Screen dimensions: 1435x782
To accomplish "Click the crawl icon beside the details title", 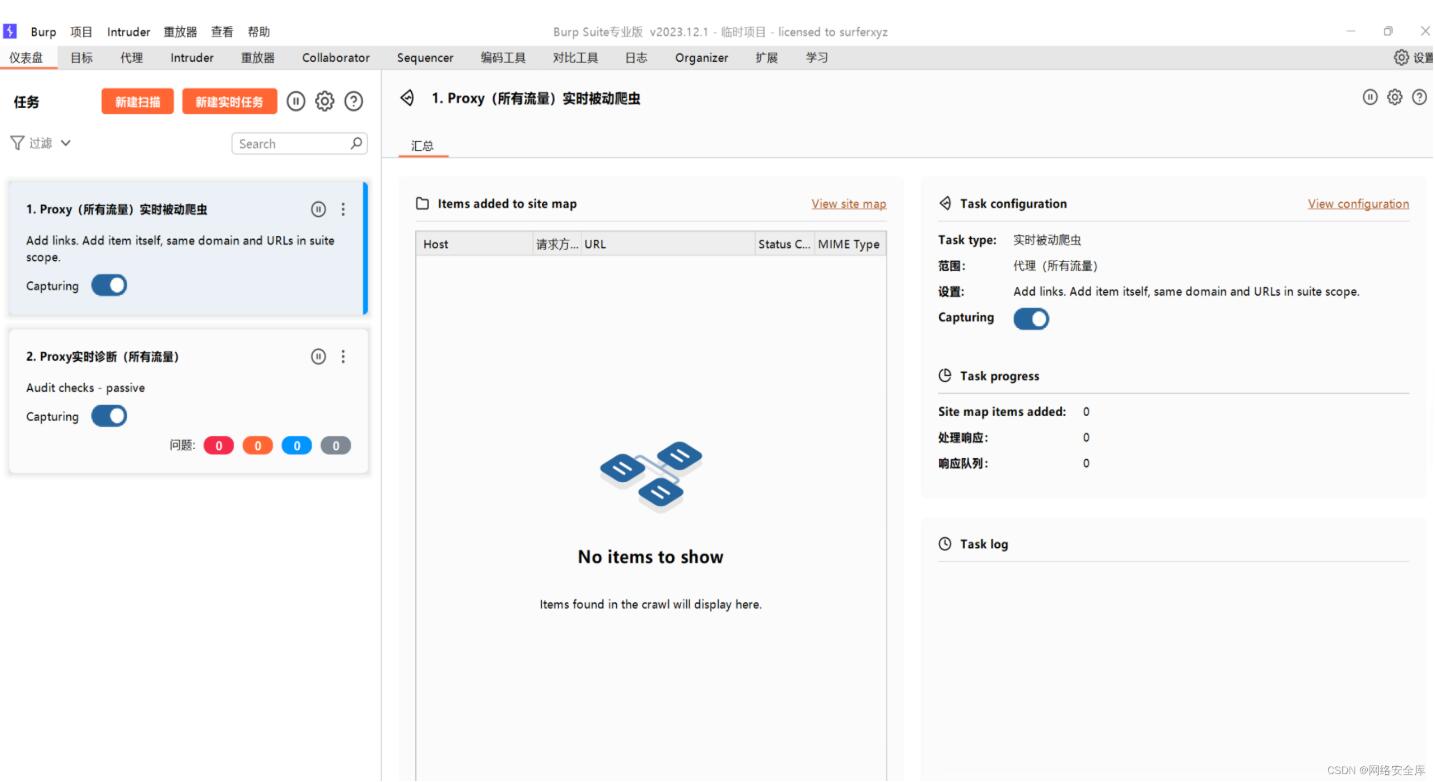I will click(407, 98).
